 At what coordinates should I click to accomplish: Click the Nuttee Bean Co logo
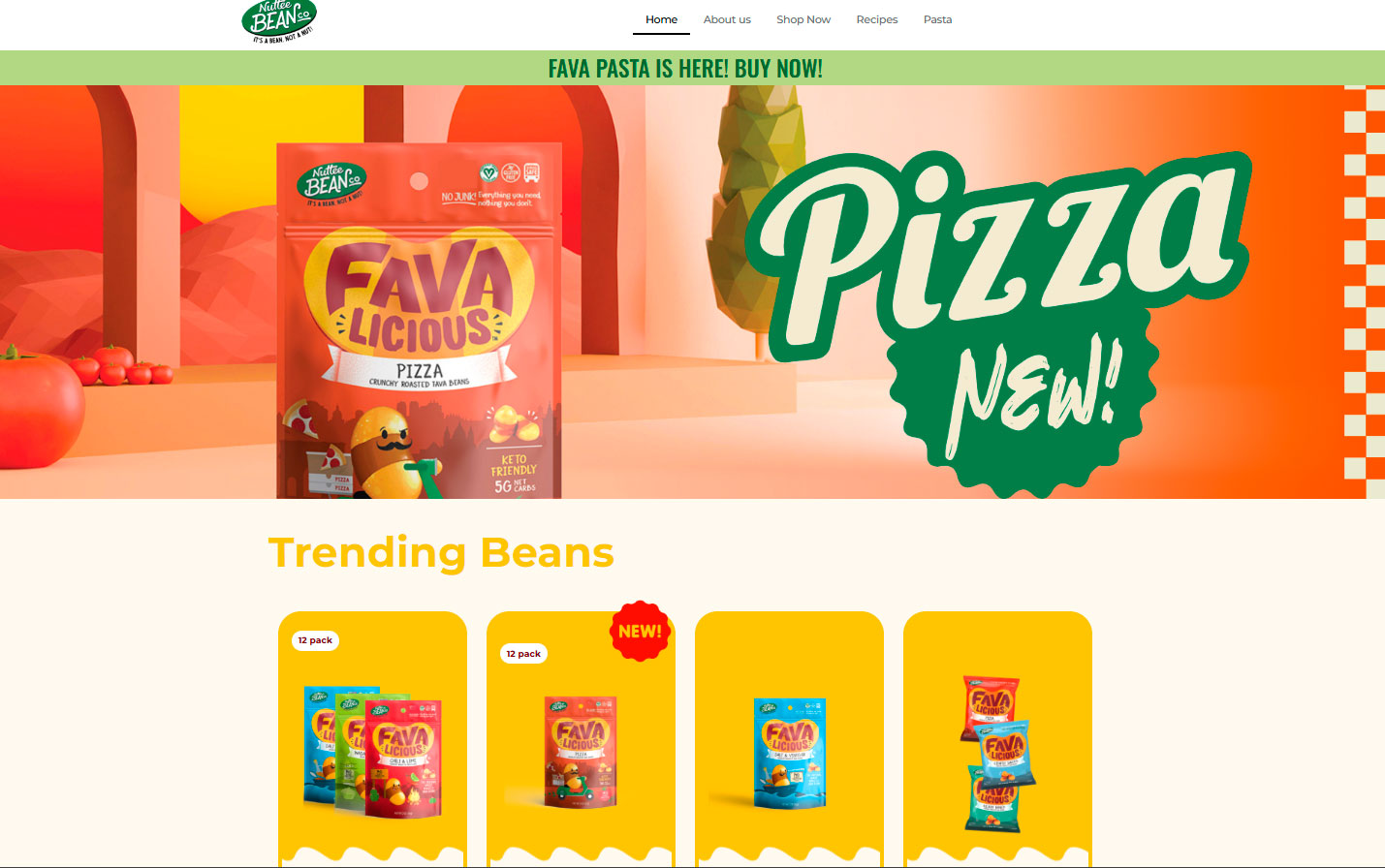click(279, 21)
